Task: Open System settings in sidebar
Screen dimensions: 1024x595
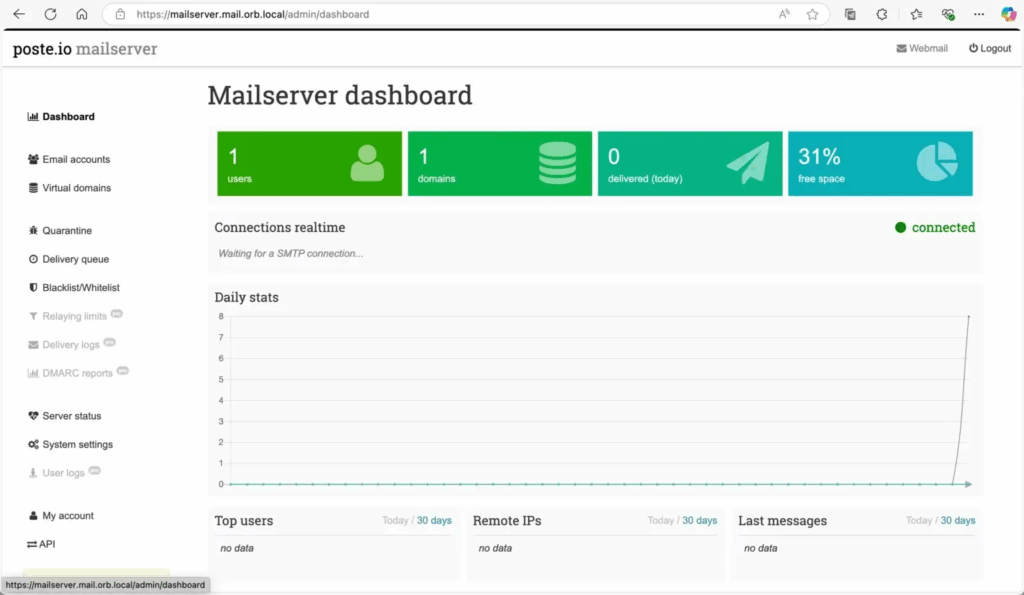Action: (77, 445)
